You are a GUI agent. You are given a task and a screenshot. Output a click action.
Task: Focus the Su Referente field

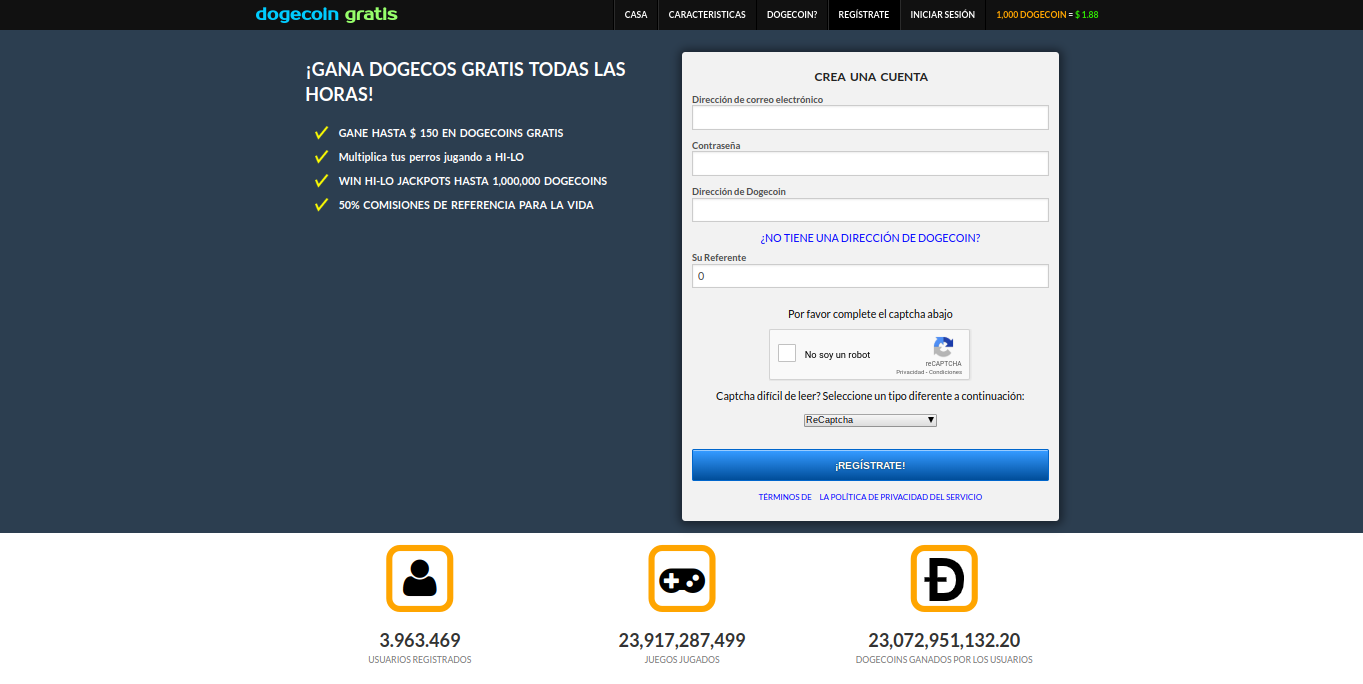coord(870,275)
